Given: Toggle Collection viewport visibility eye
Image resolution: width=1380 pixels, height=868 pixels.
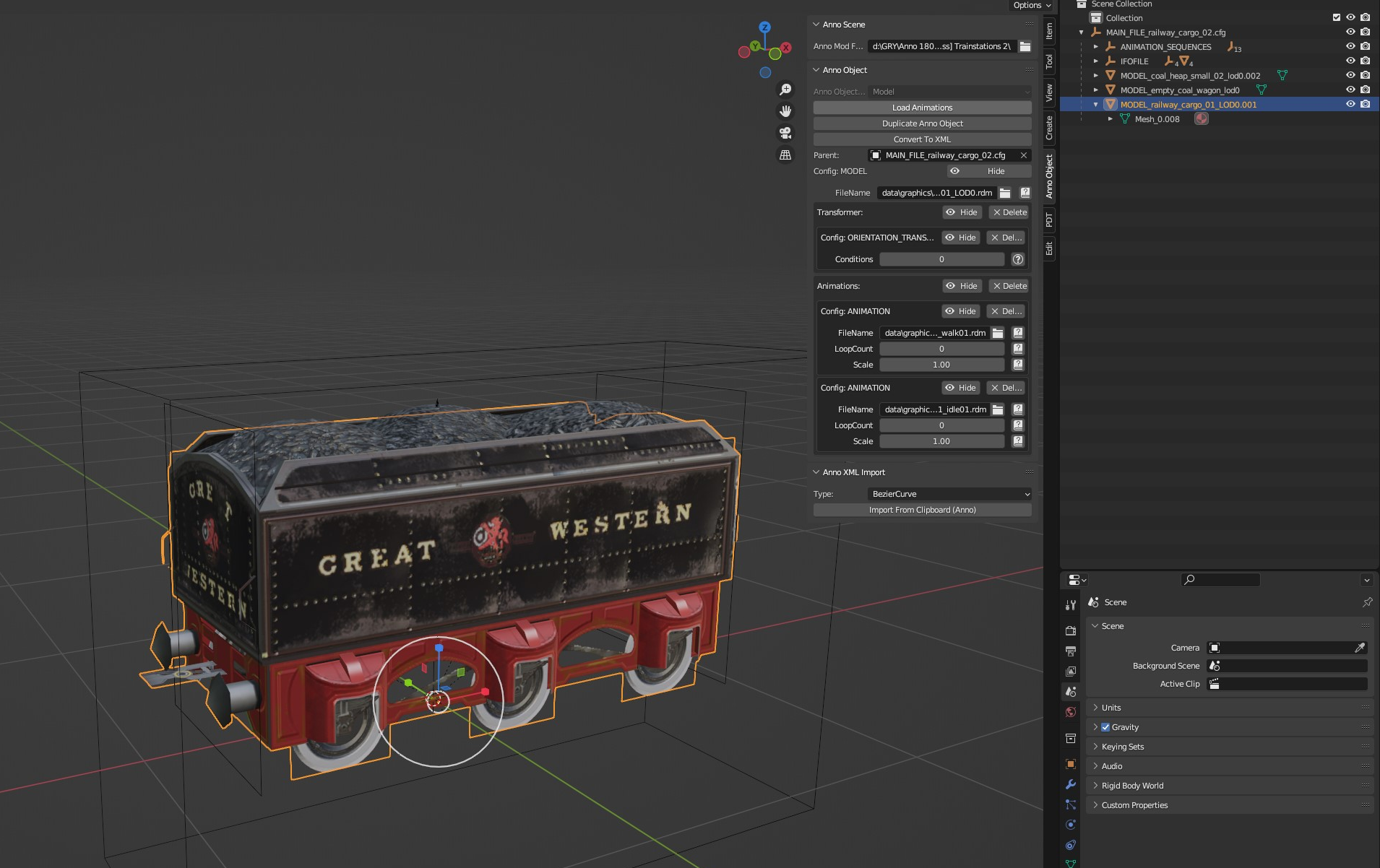Looking at the screenshot, I should click(x=1350, y=18).
